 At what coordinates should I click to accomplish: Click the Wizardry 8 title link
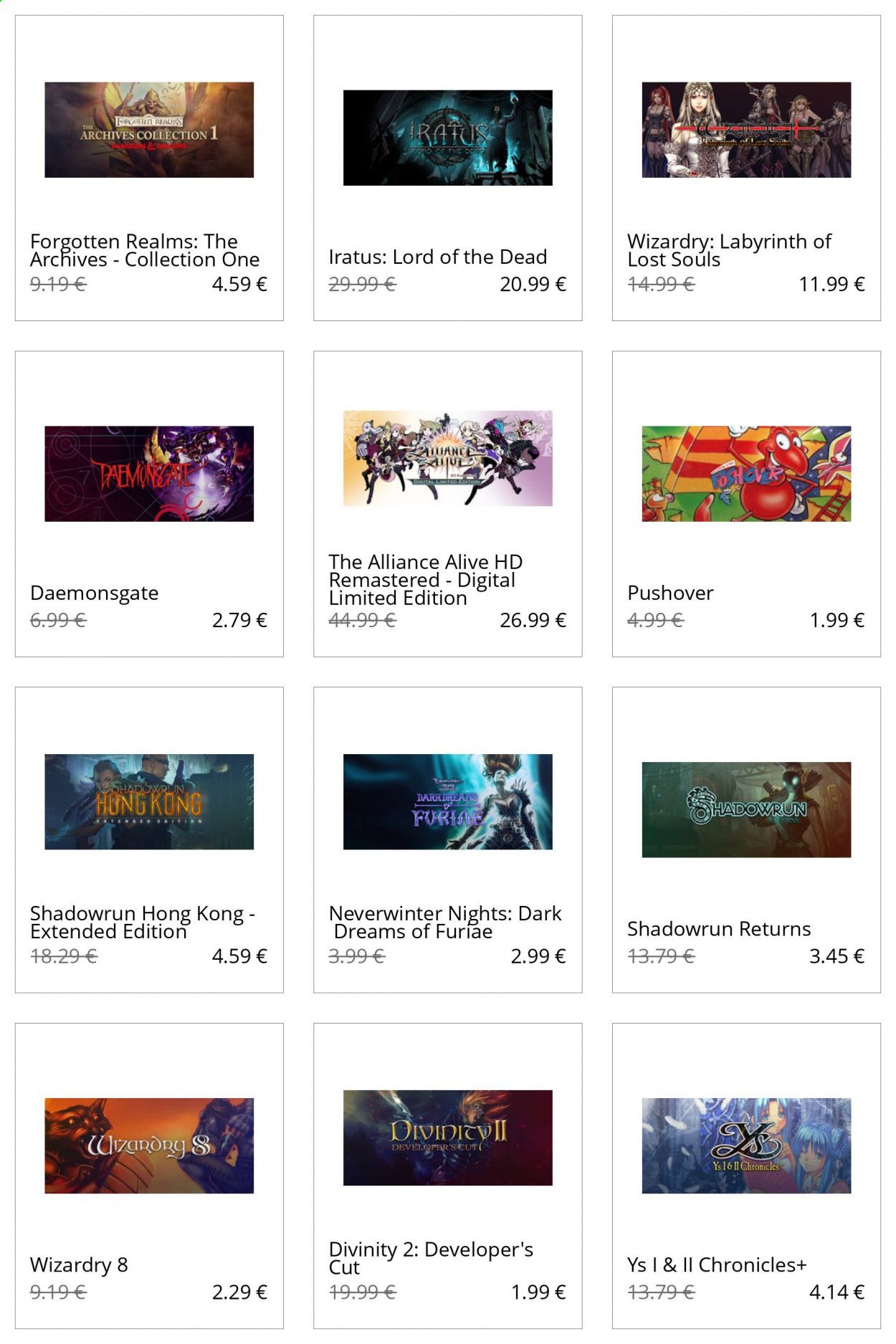click(79, 1265)
